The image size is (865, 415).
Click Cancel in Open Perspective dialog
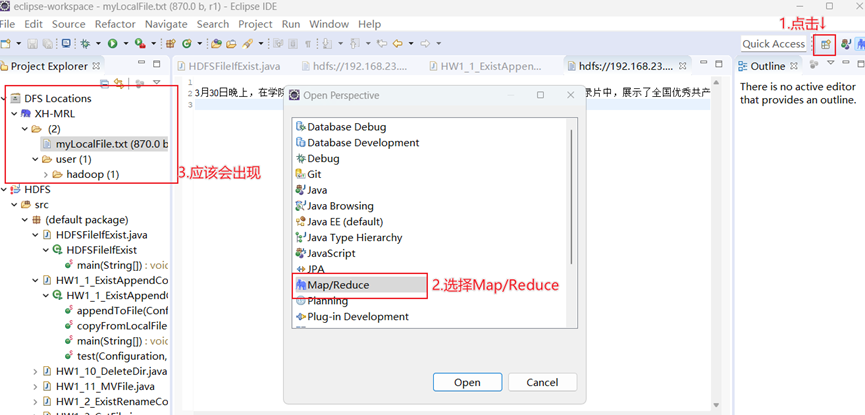tap(542, 382)
